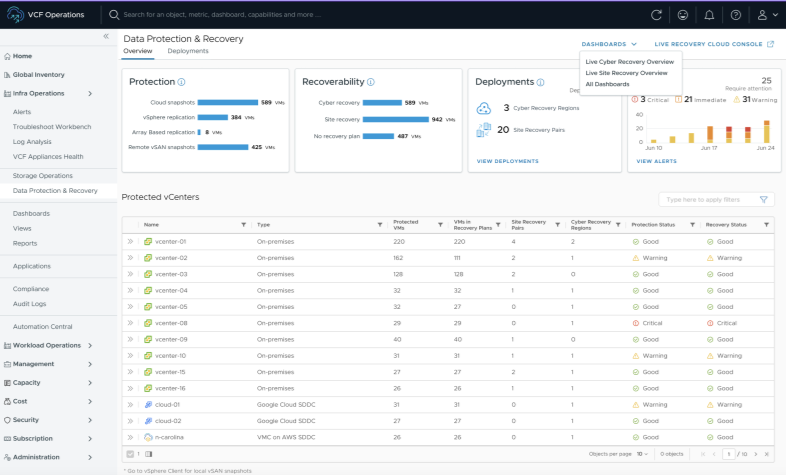Go to the next page of results
Screen dimensions: 786x475
756,454
